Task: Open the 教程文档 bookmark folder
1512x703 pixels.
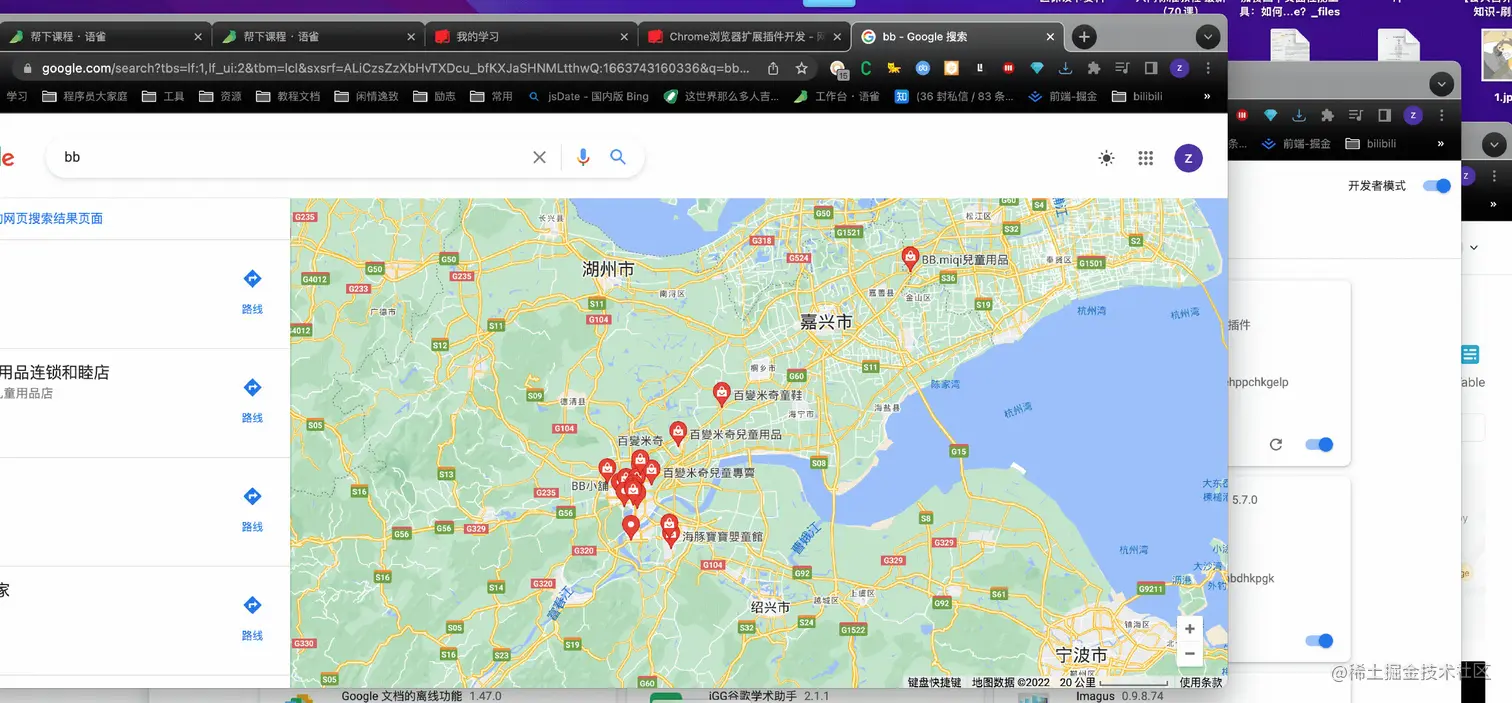Action: coord(288,96)
